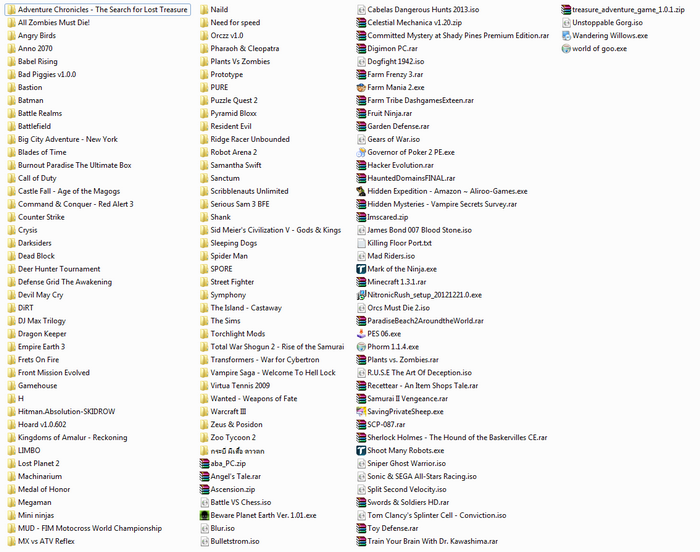Screen dimensions: 700x552
Task: Select the Bastion folder
Action: tap(30, 87)
